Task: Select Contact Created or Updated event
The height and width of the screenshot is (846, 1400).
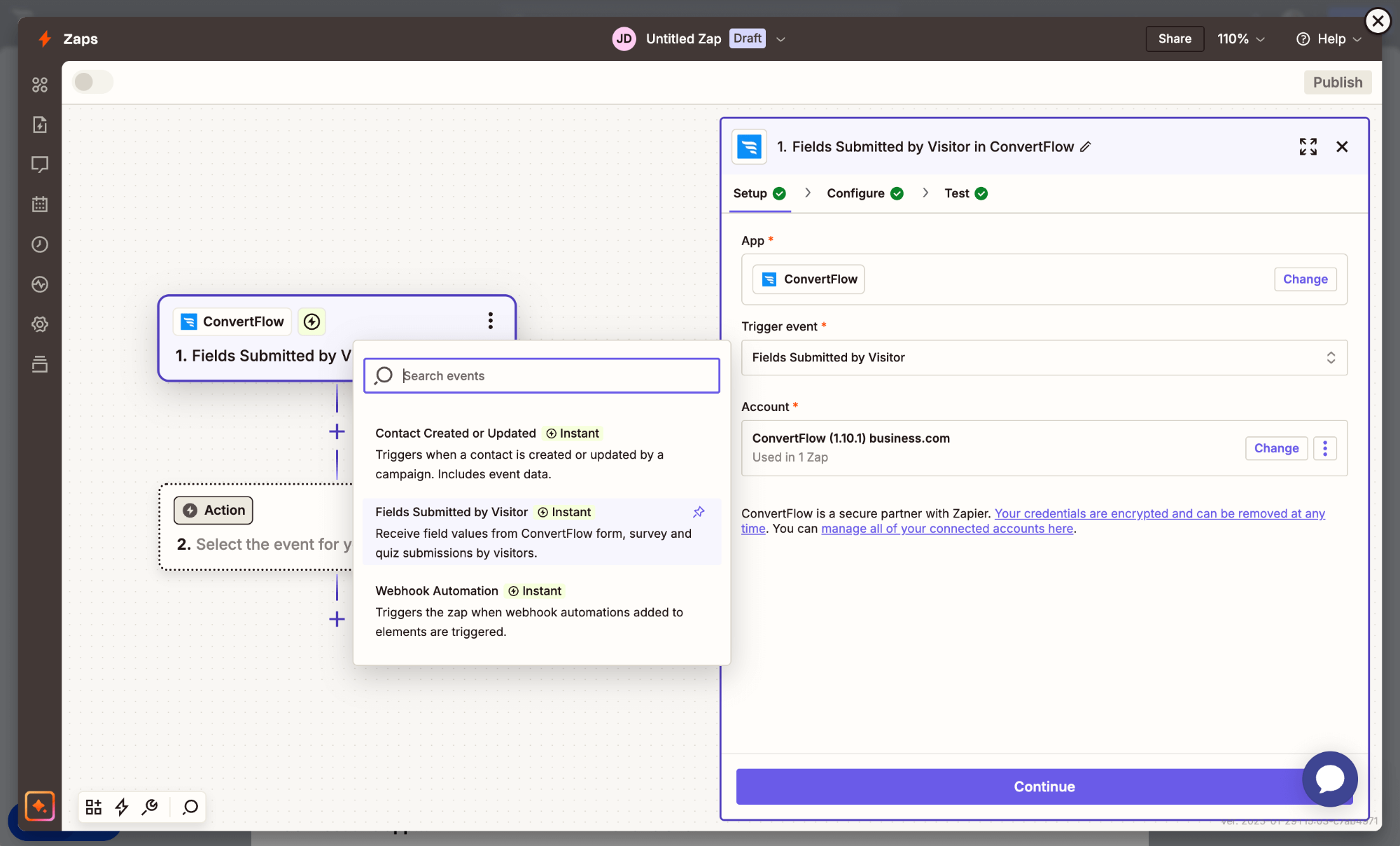Action: coord(542,453)
